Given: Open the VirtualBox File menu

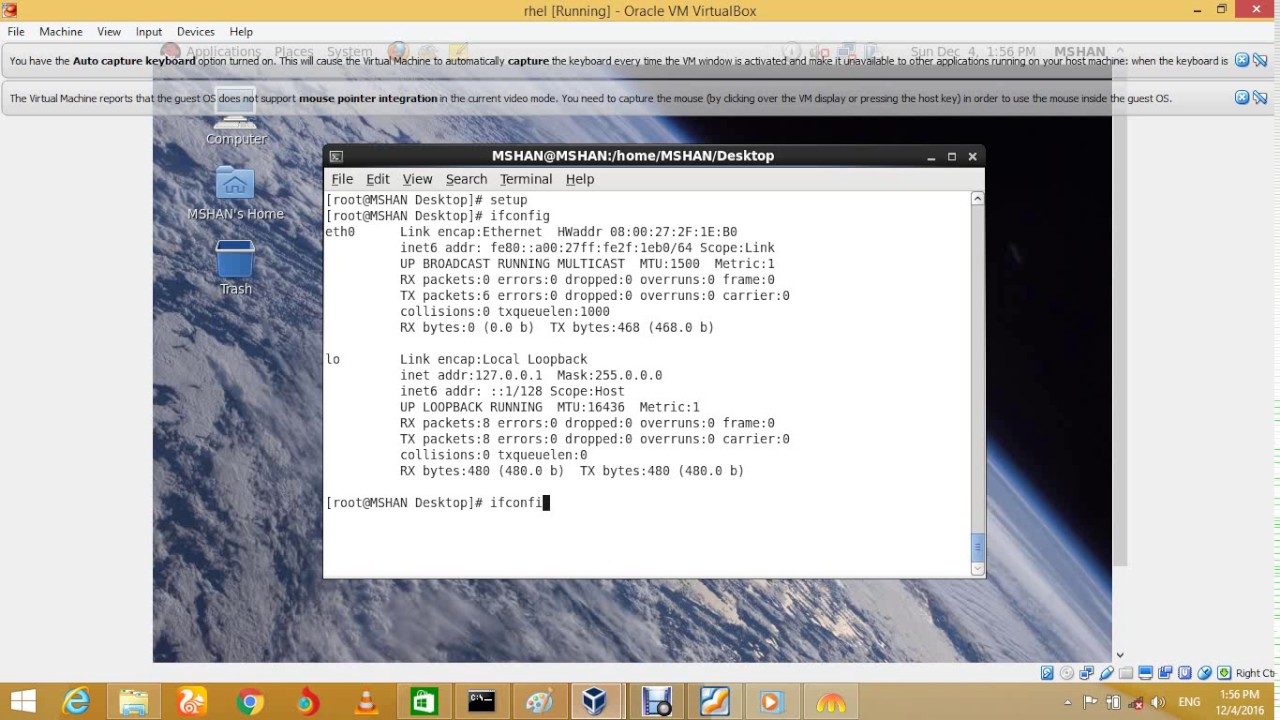Looking at the screenshot, I should pos(16,32).
